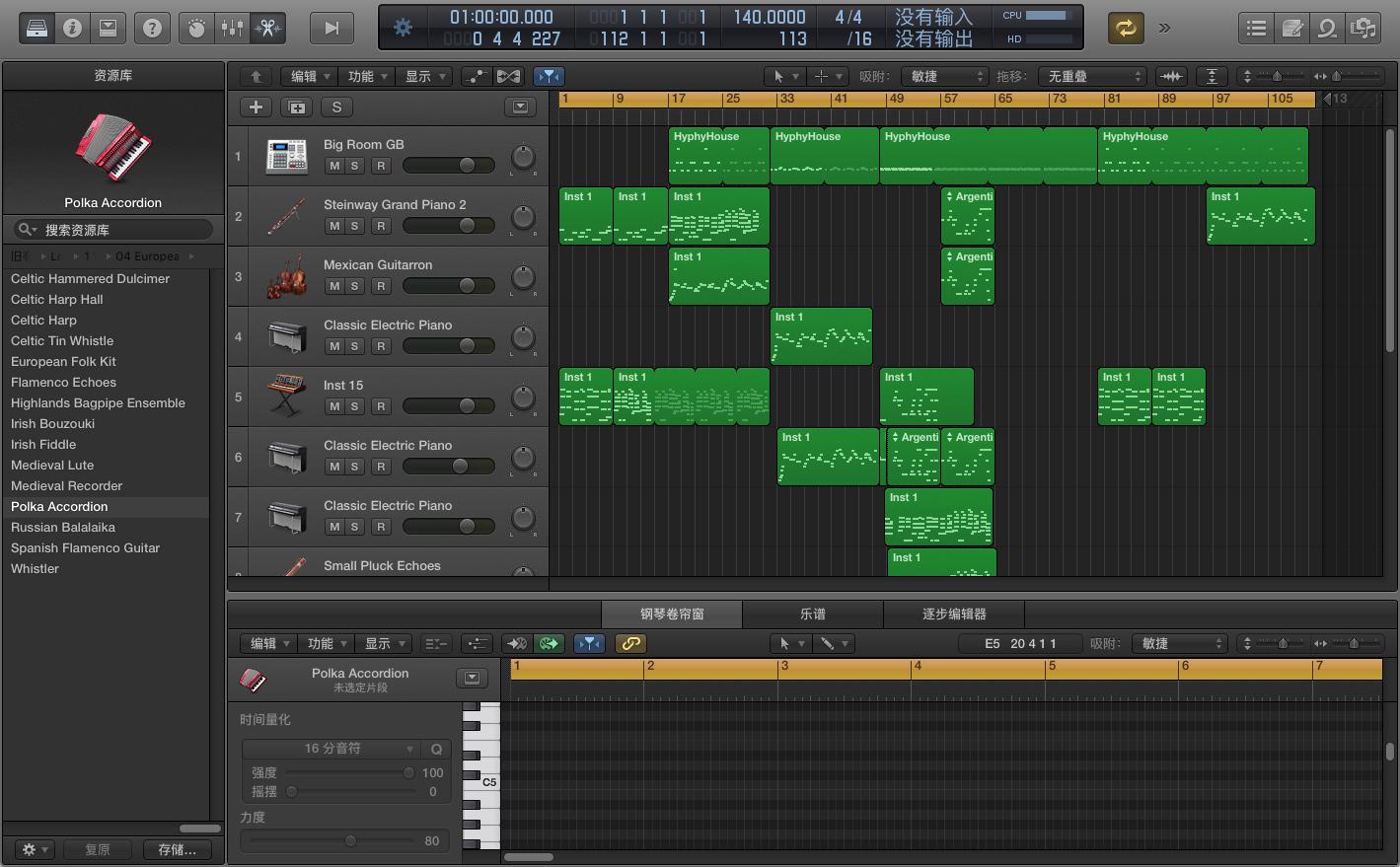Open the Media Browser button

tap(1363, 28)
